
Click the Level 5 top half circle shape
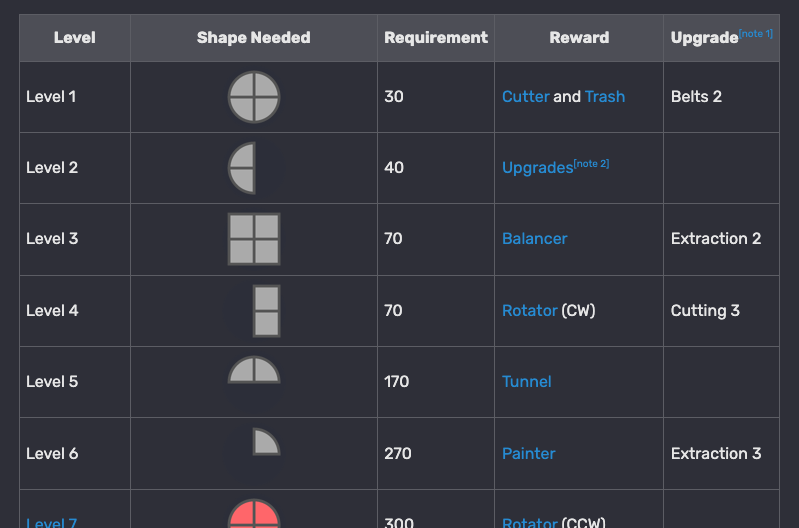(254, 372)
